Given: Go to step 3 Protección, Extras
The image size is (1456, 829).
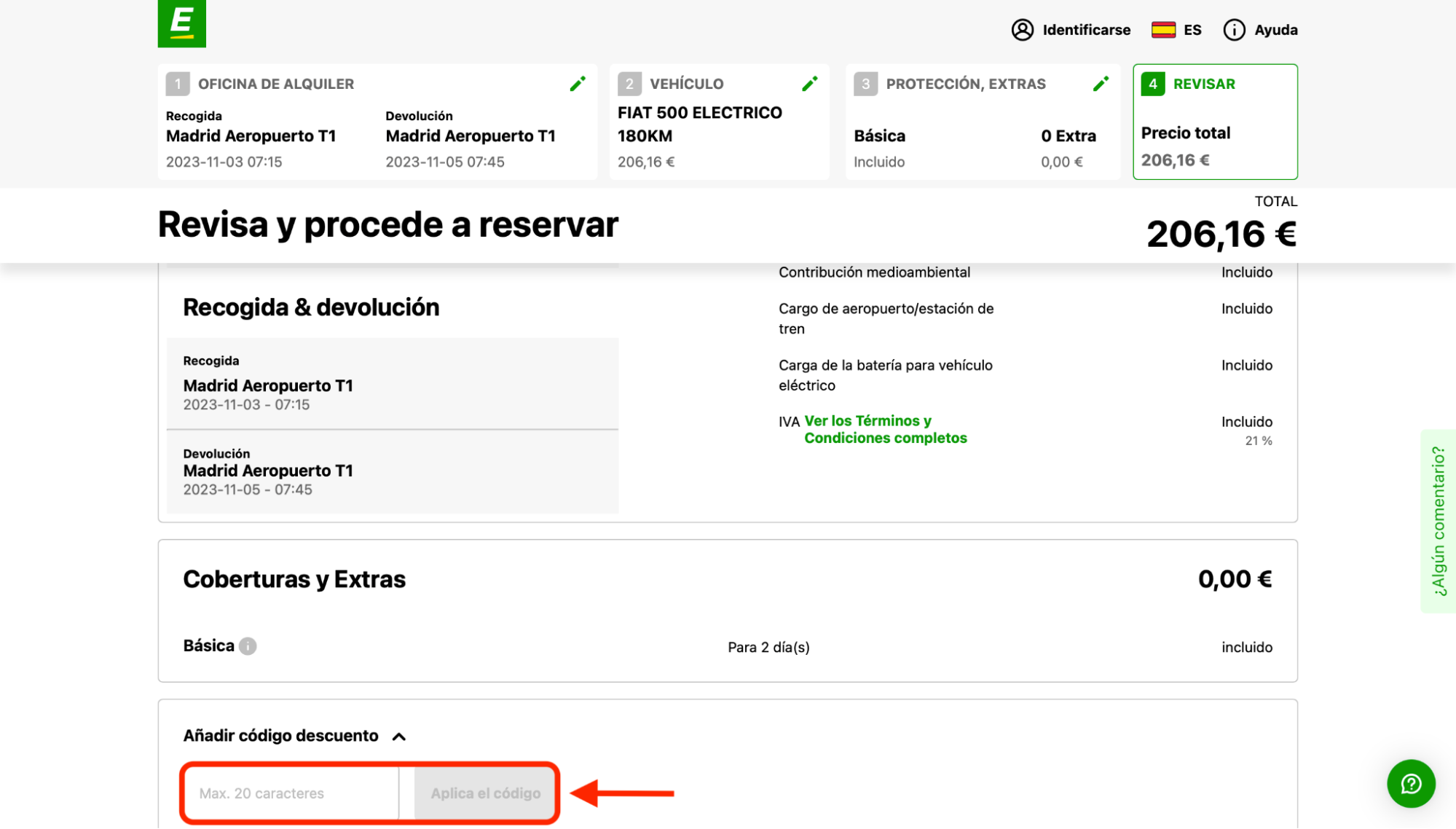Looking at the screenshot, I should tap(966, 84).
